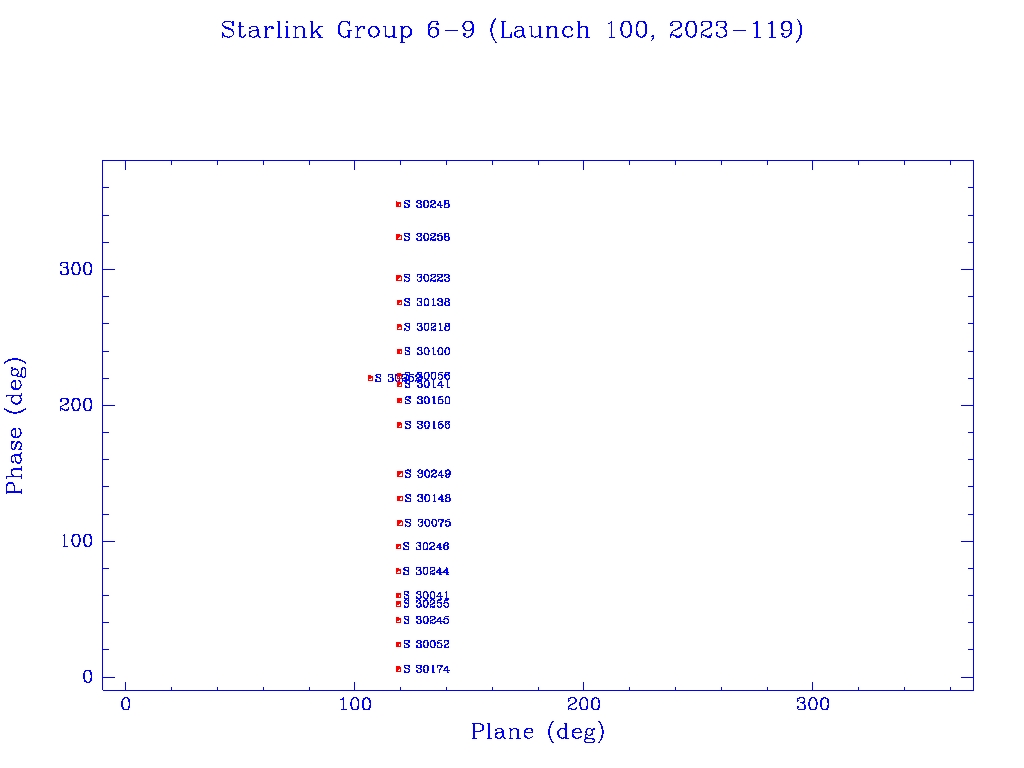
Task: Select the 'S 30255' satellite label
Action: (426, 605)
